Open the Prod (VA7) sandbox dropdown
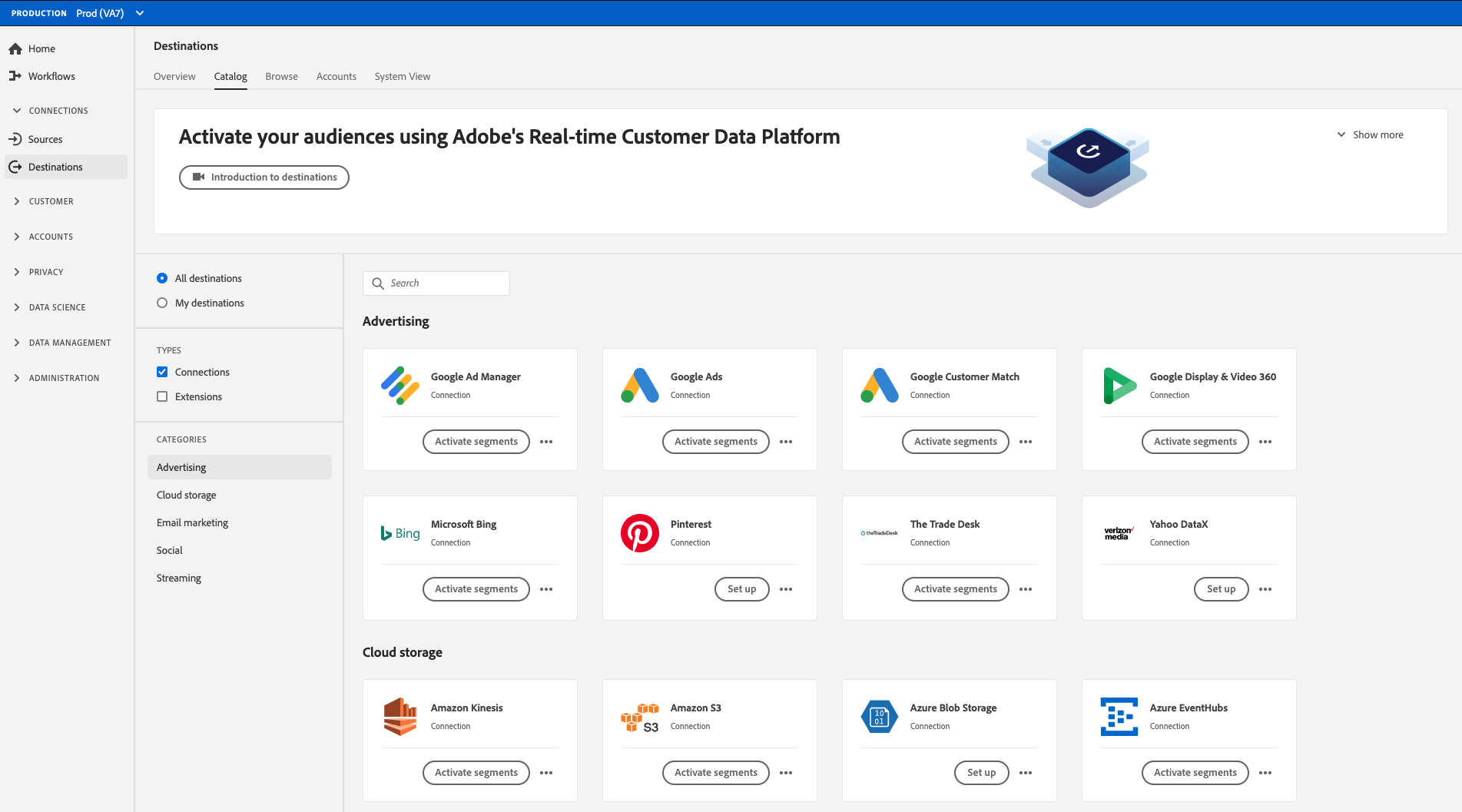 coord(110,13)
